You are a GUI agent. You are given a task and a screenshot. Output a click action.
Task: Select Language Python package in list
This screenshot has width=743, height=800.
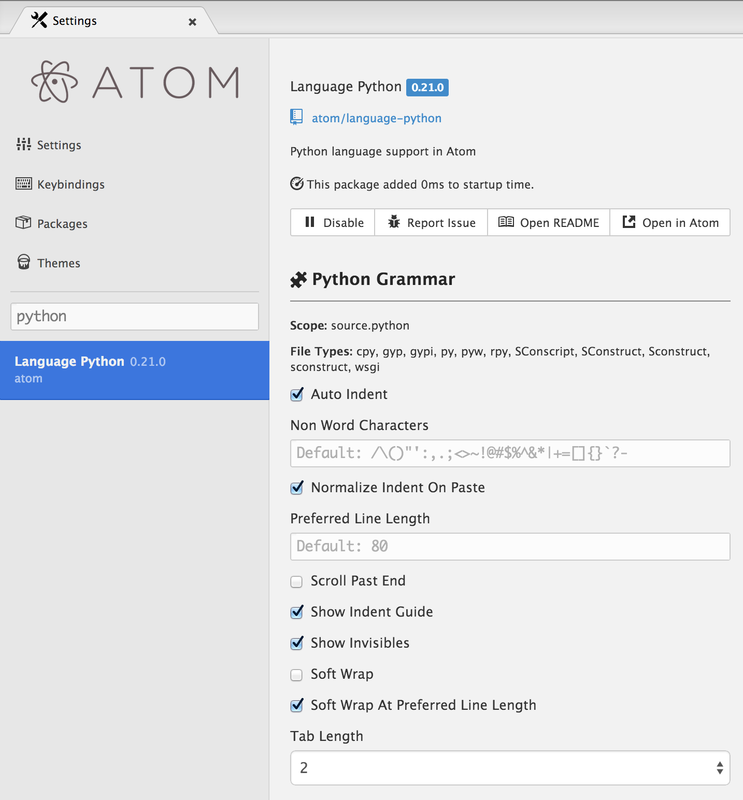134,370
